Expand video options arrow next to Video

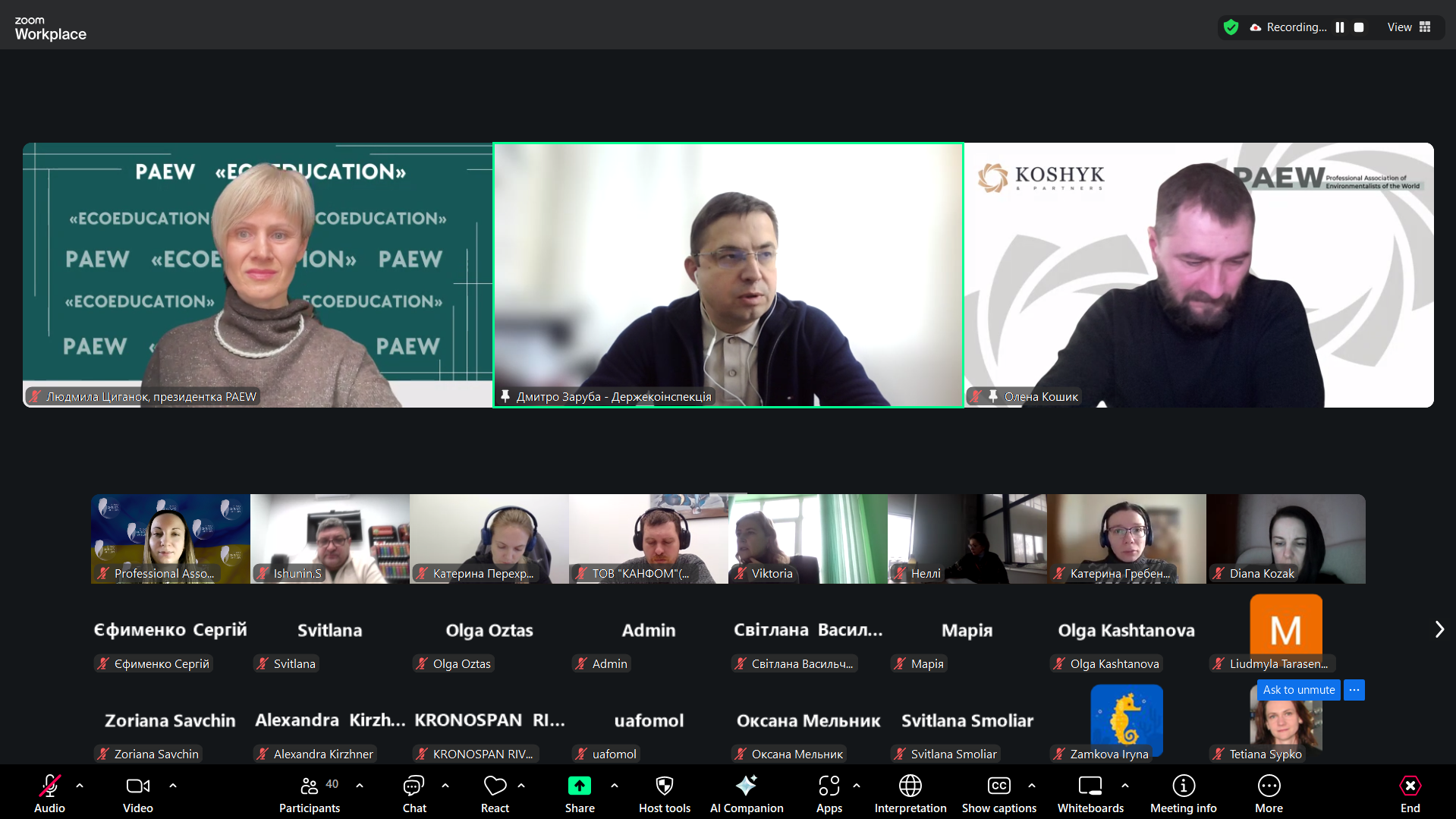(173, 786)
